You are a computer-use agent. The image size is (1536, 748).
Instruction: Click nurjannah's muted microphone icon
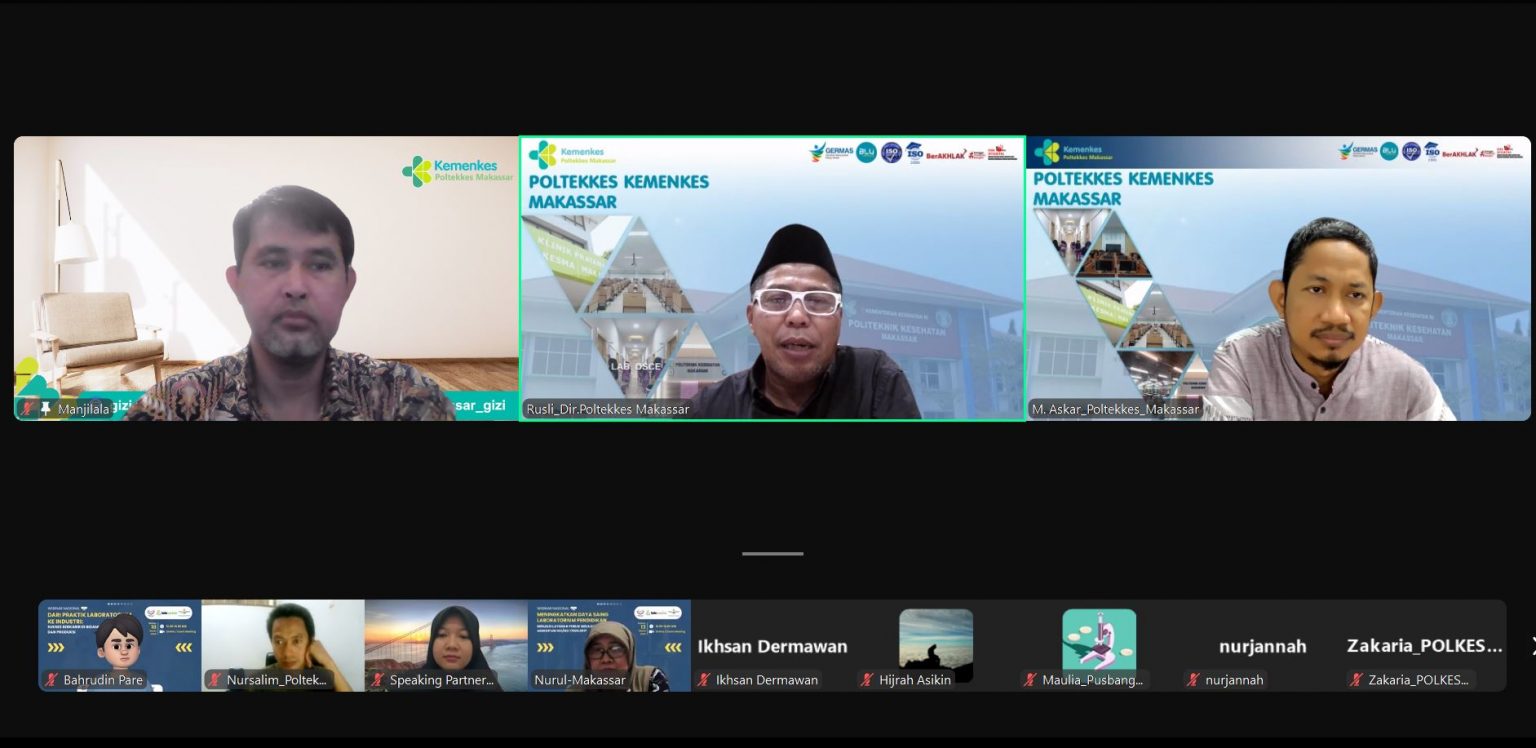(x=1194, y=680)
